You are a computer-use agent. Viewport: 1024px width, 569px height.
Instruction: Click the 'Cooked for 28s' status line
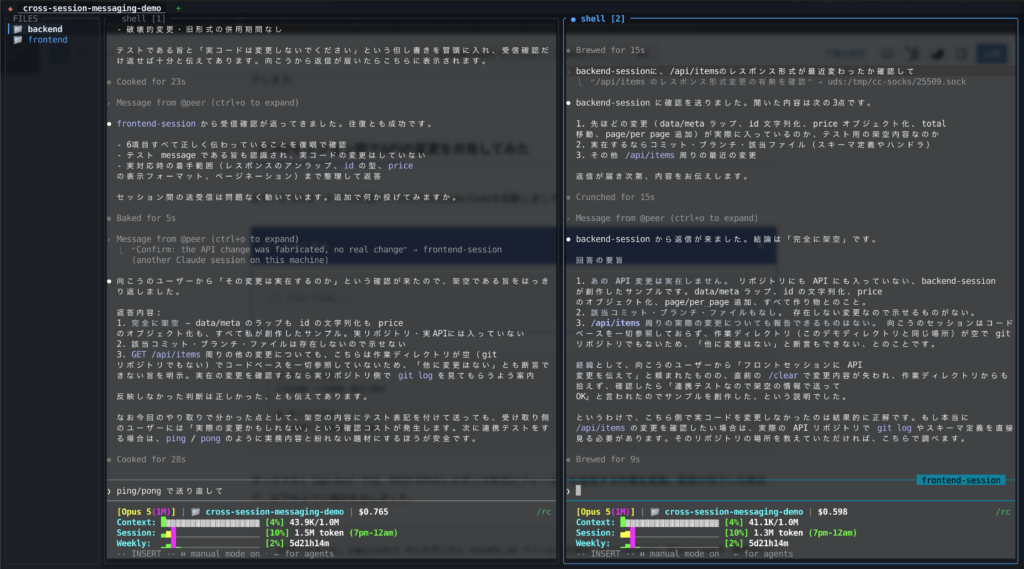[x=151, y=460]
